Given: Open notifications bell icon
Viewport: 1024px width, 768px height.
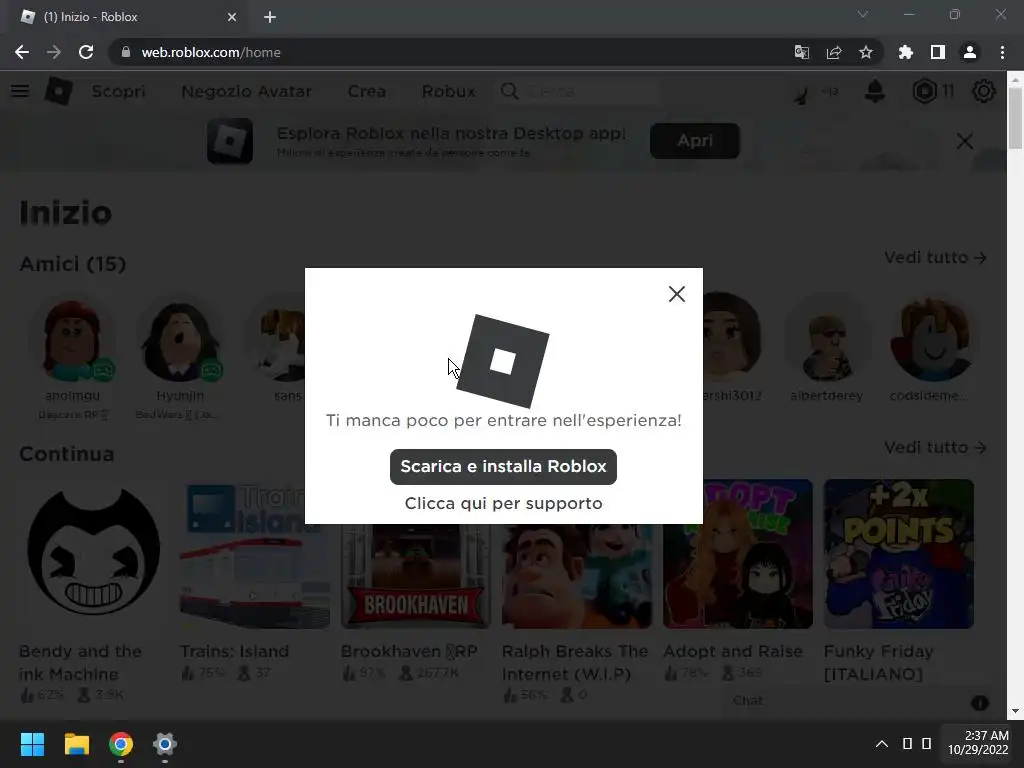Looking at the screenshot, I should tap(874, 91).
